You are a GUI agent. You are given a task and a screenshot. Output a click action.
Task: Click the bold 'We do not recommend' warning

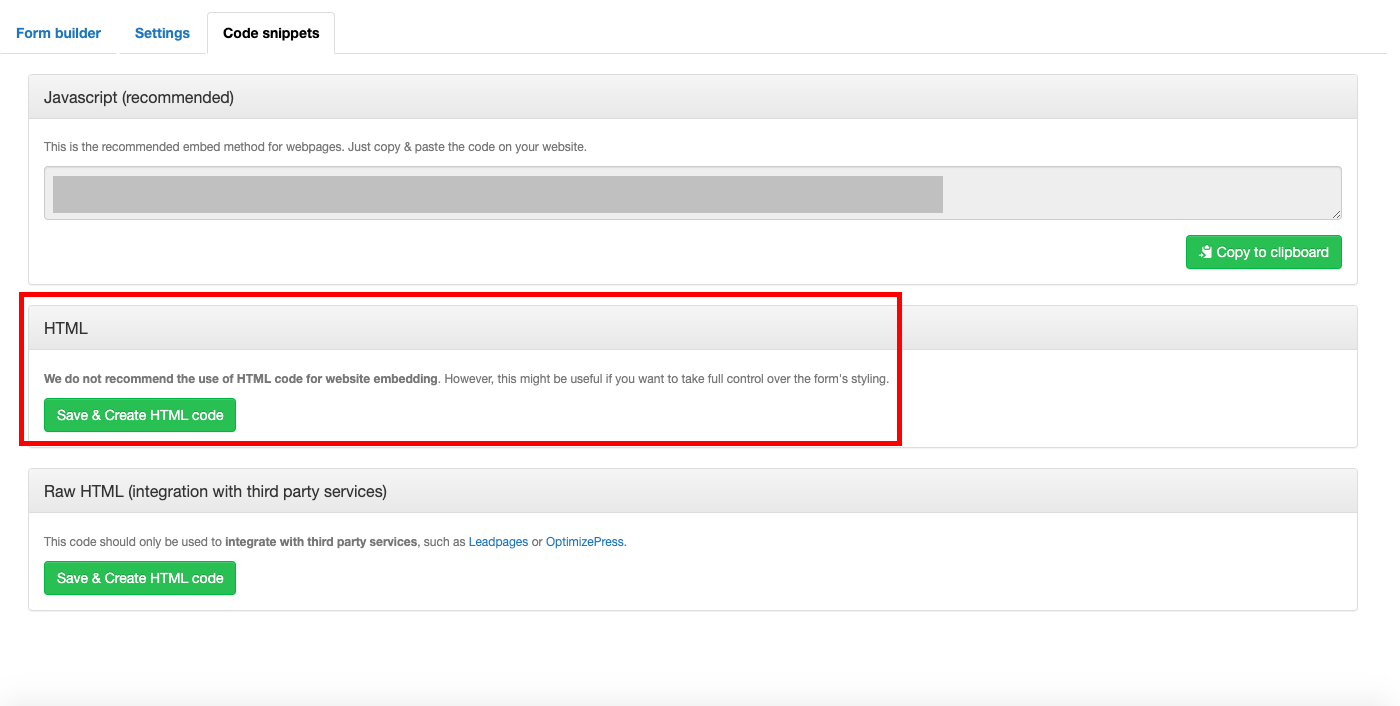pyautogui.click(x=240, y=379)
